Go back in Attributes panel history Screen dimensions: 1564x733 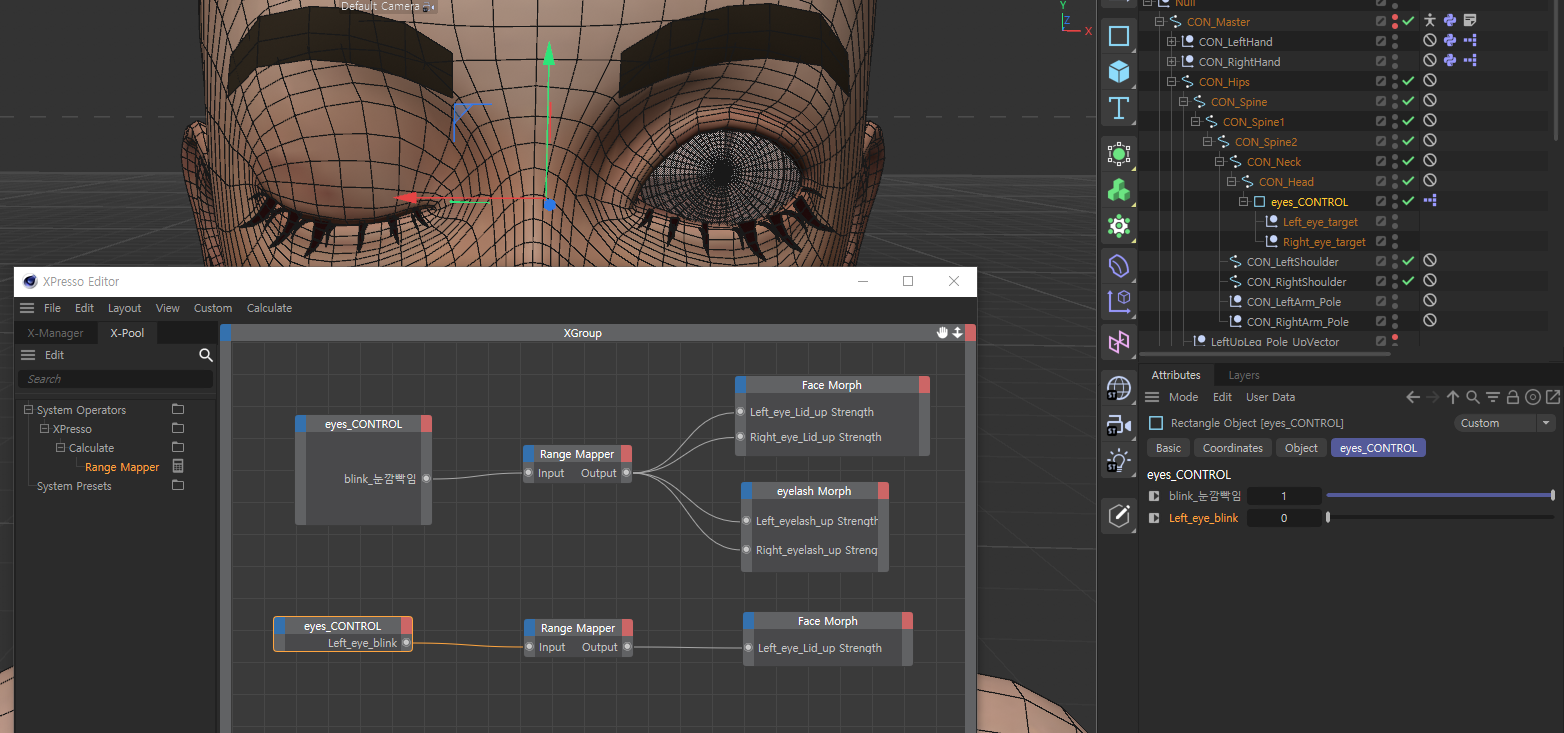(x=1412, y=397)
